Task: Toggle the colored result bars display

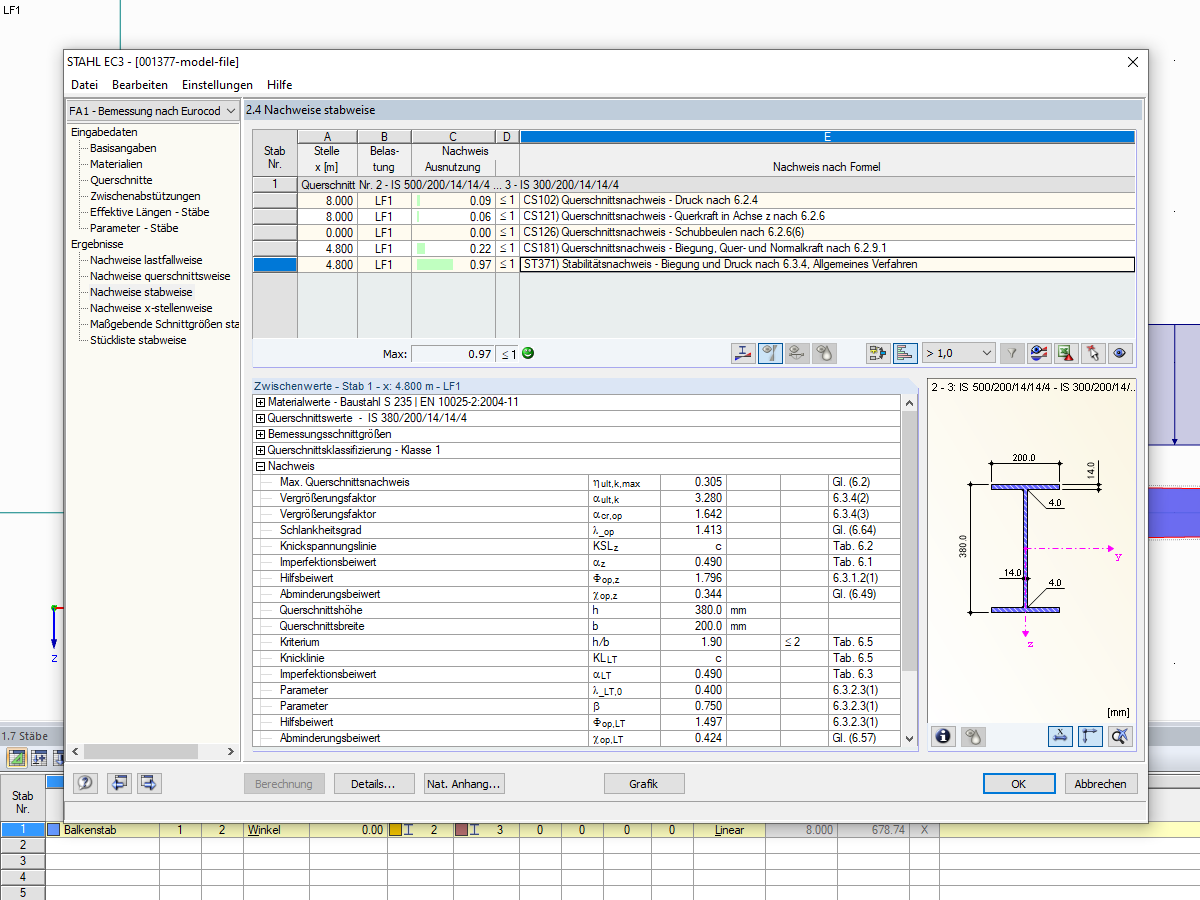Action: point(906,353)
